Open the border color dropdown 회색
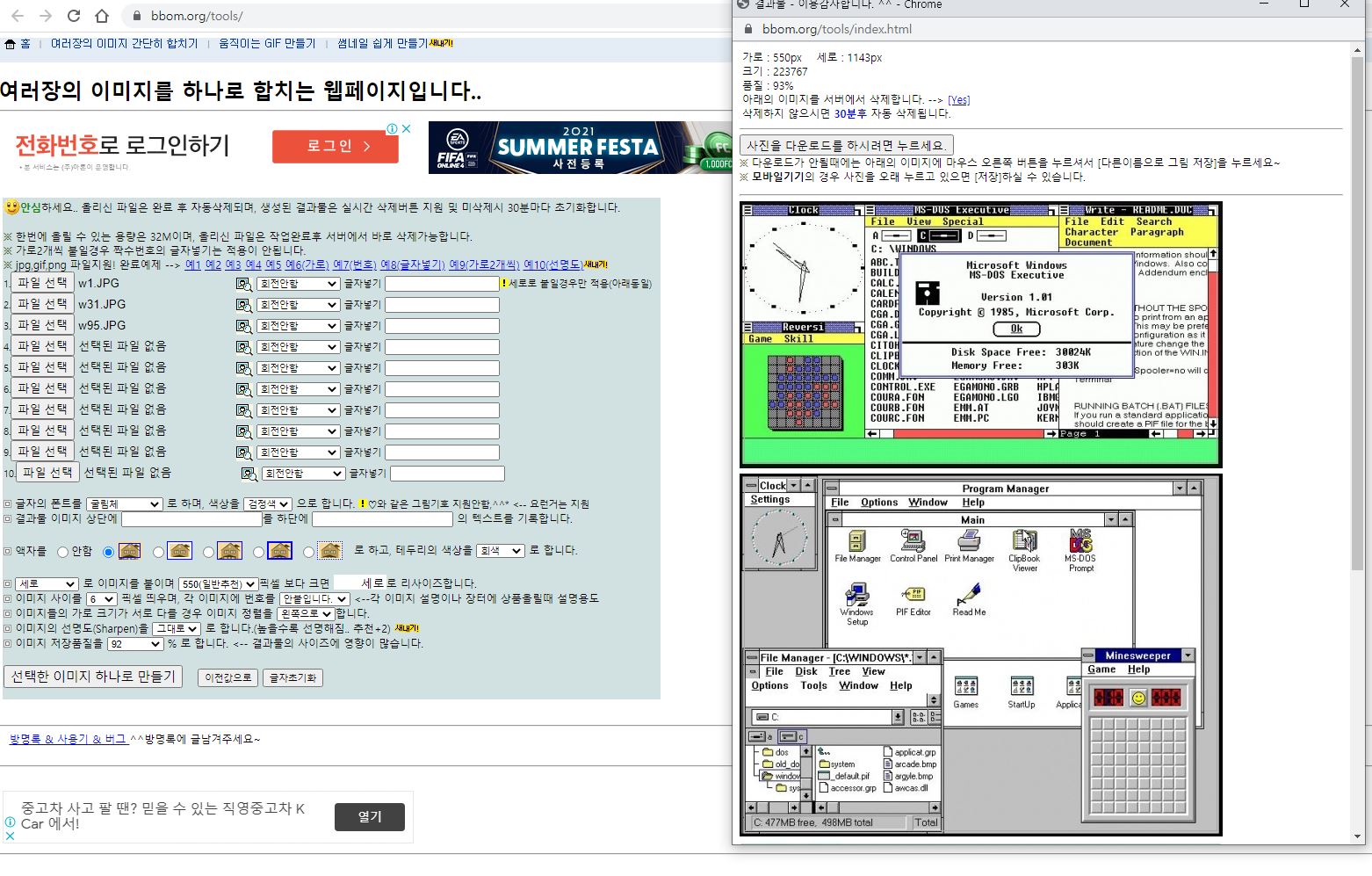 click(501, 551)
